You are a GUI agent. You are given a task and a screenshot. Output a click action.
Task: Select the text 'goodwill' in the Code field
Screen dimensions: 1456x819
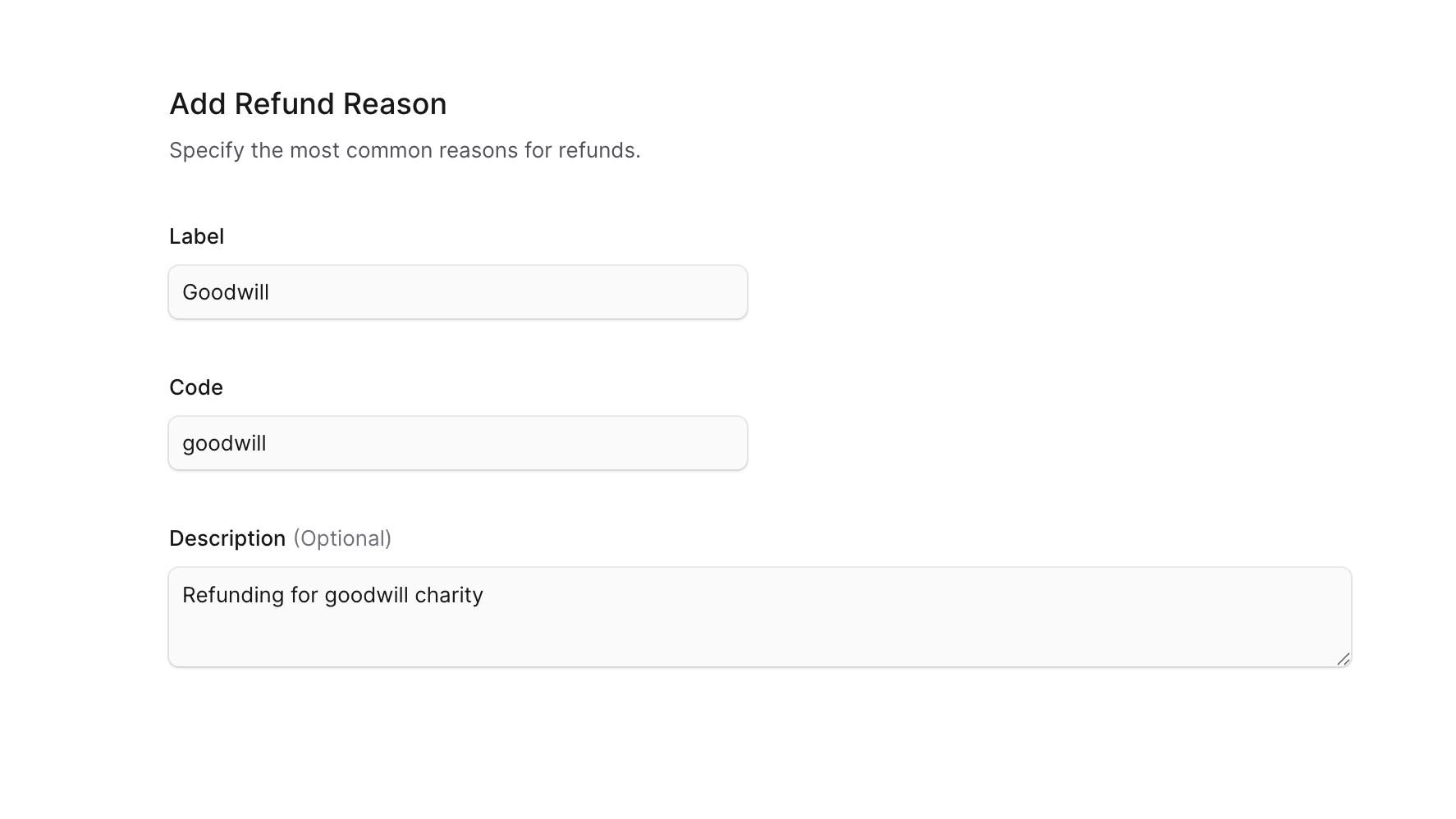pyautogui.click(x=224, y=443)
